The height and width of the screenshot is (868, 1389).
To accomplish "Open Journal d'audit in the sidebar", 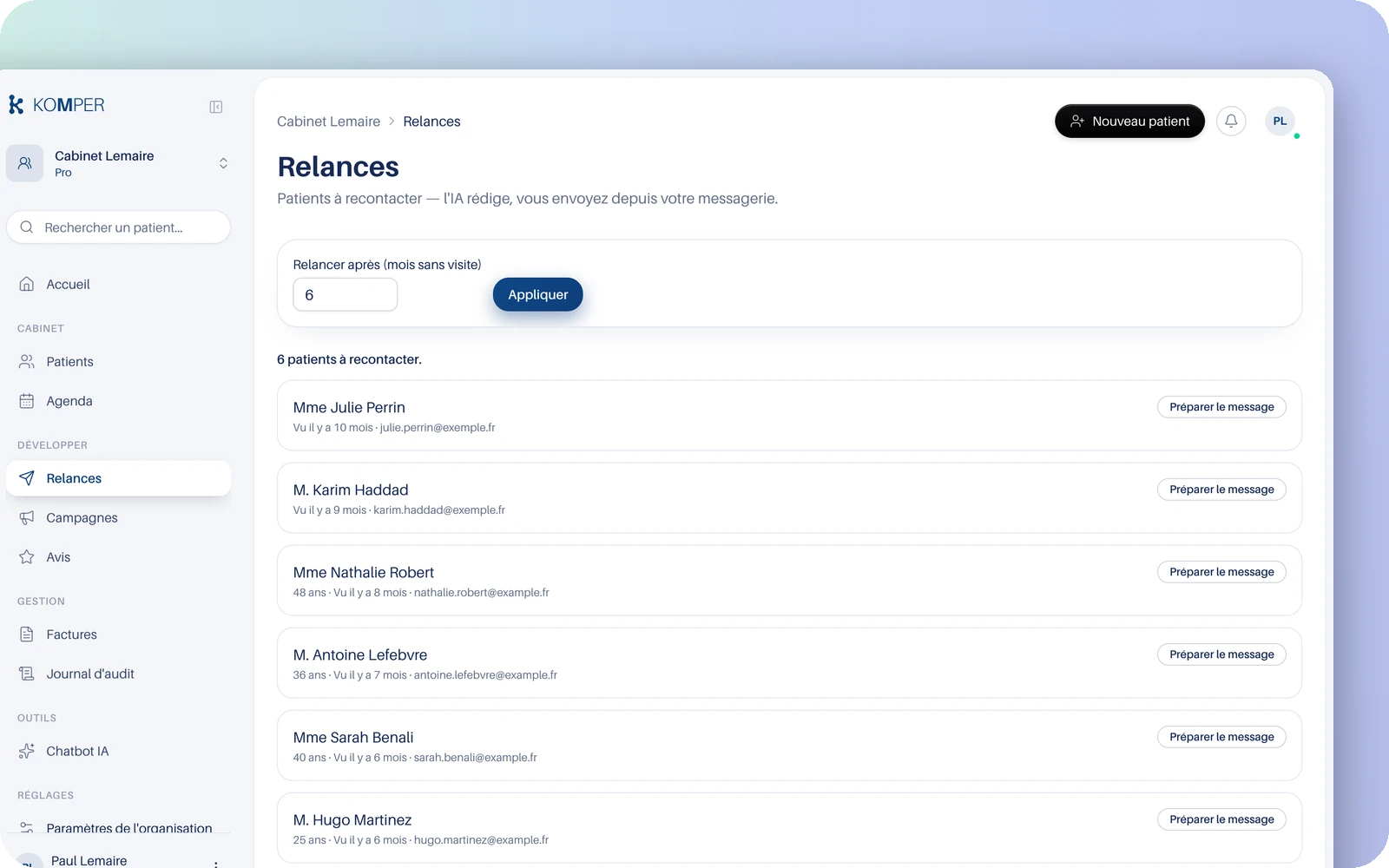I will (x=119, y=674).
